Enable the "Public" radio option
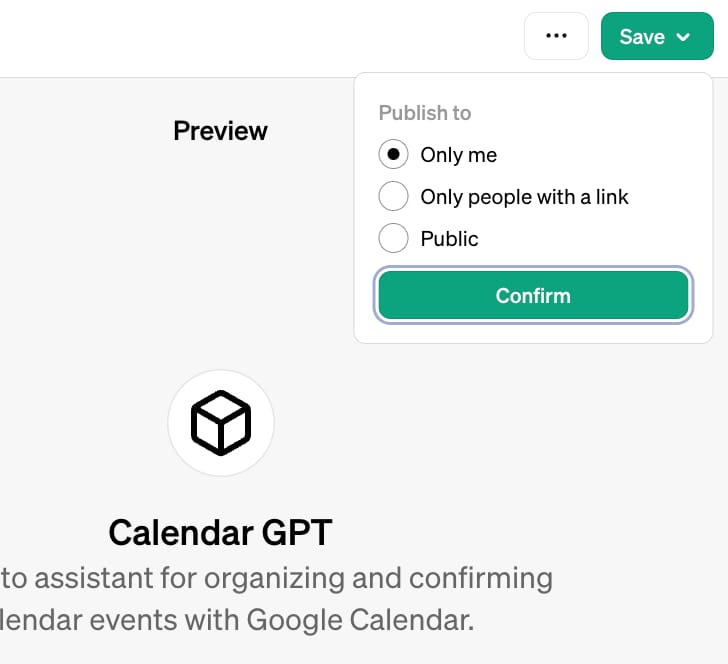The image size is (728, 664). pos(393,238)
